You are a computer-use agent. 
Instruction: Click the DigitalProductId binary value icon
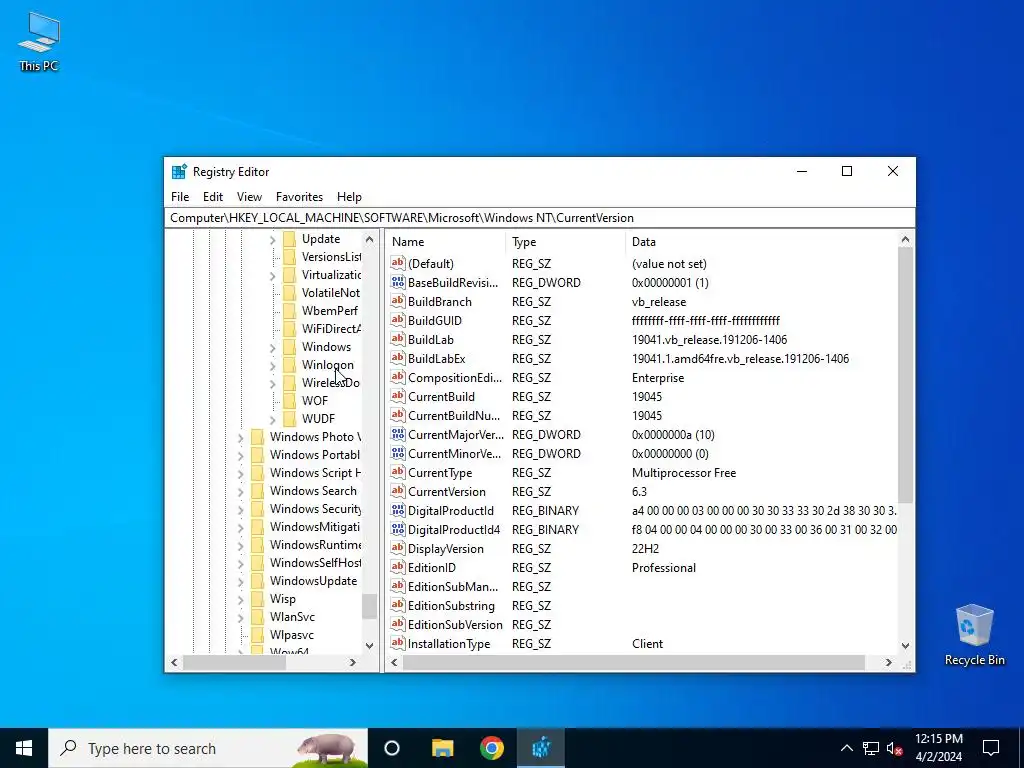(398, 510)
